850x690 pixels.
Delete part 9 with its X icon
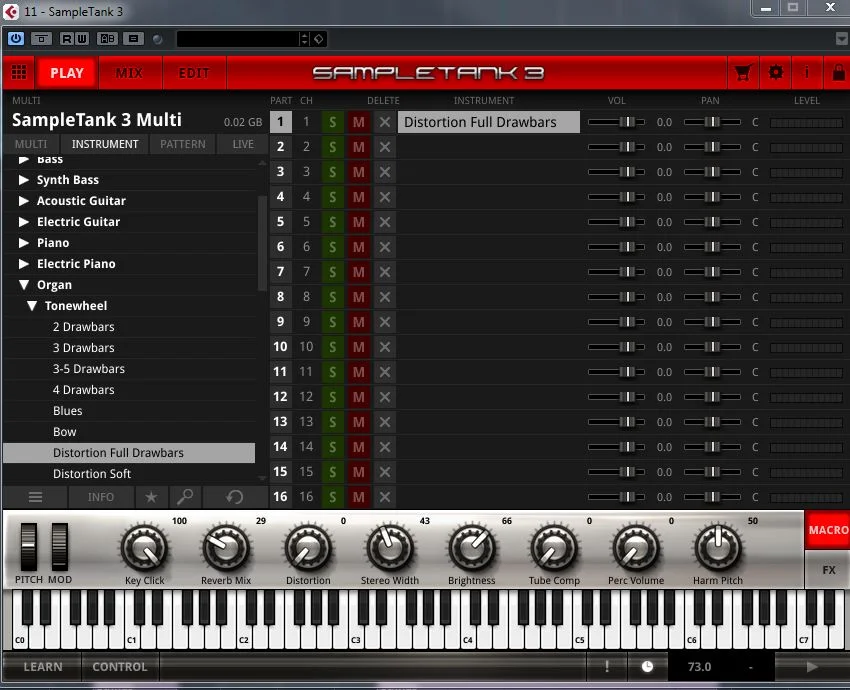tap(385, 322)
